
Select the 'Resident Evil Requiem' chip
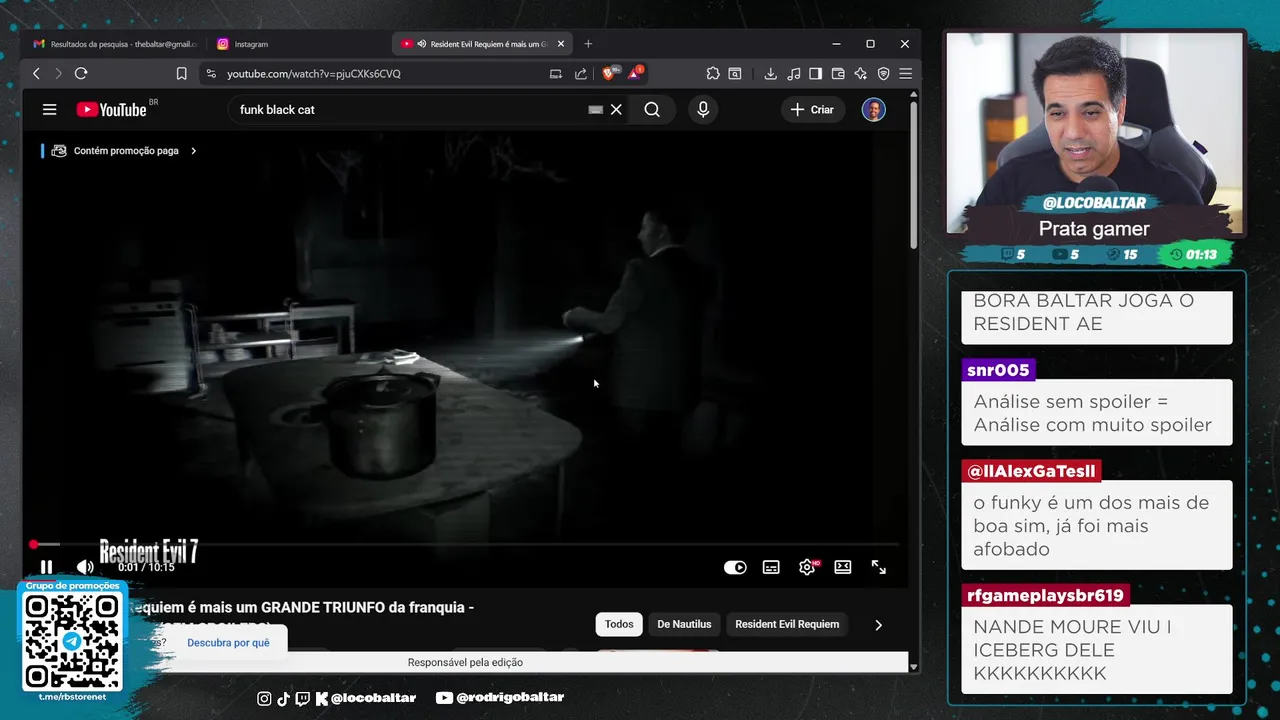pyautogui.click(x=787, y=624)
